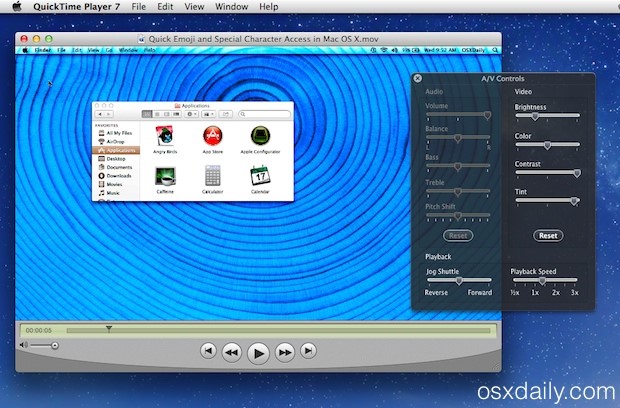This screenshot has height=408, width=620.
Task: Click the Jog Shuttle slider
Action: click(459, 281)
